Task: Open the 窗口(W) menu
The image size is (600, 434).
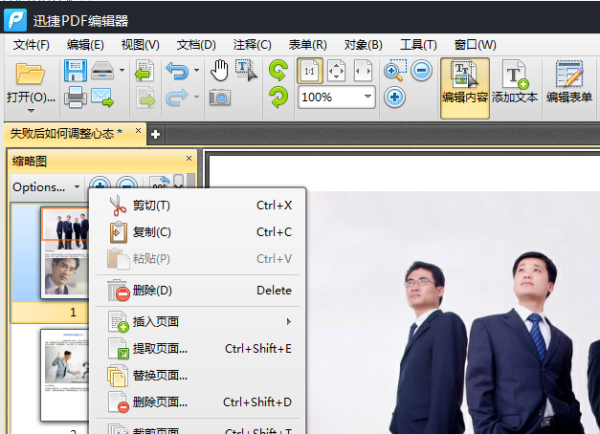Action: [x=475, y=45]
